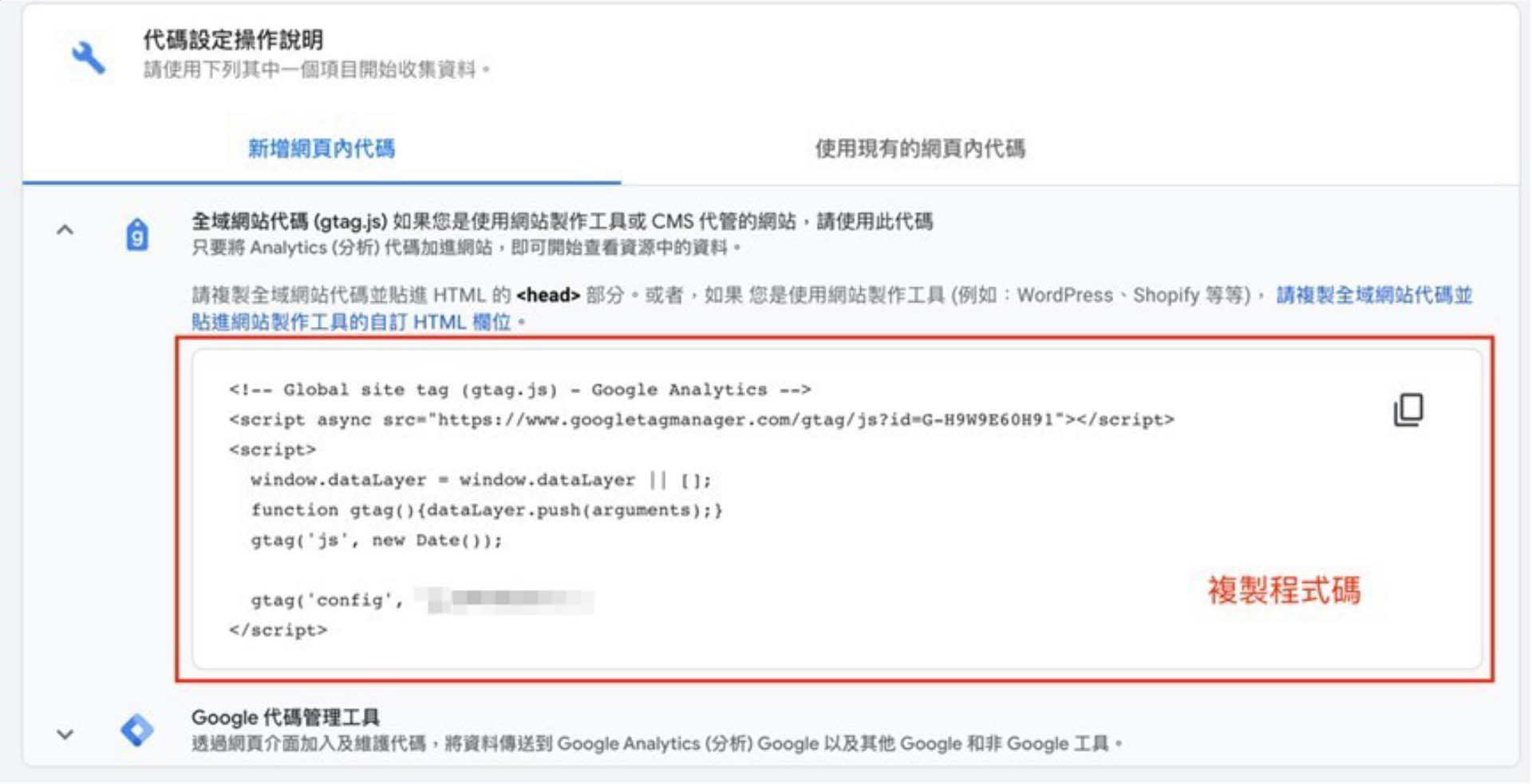The height and width of the screenshot is (784, 1532).
Task: Click the Google 代碼管理工具 title text
Action: click(286, 717)
